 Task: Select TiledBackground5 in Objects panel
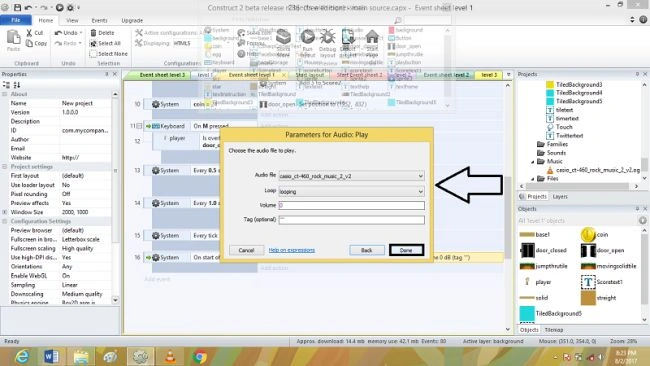pos(551,314)
